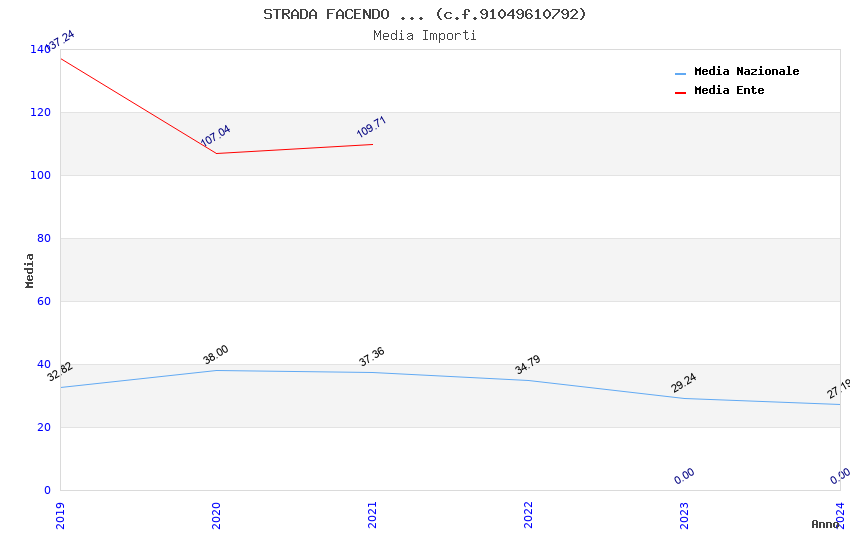Click the Anno x-axis title
This screenshot has width=850, height=550.
point(825,524)
